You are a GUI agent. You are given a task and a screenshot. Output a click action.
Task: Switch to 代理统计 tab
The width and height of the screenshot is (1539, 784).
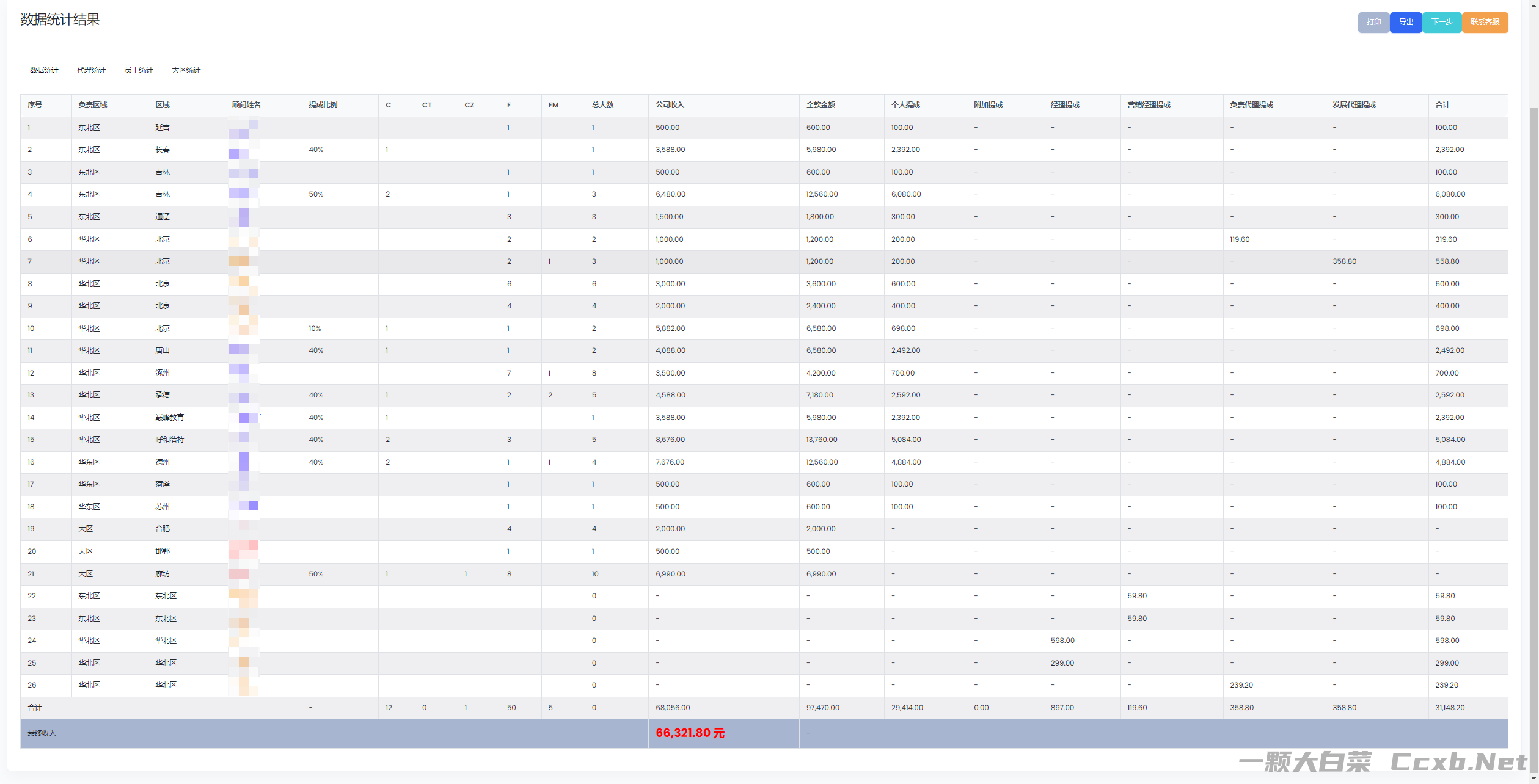pyautogui.click(x=91, y=70)
